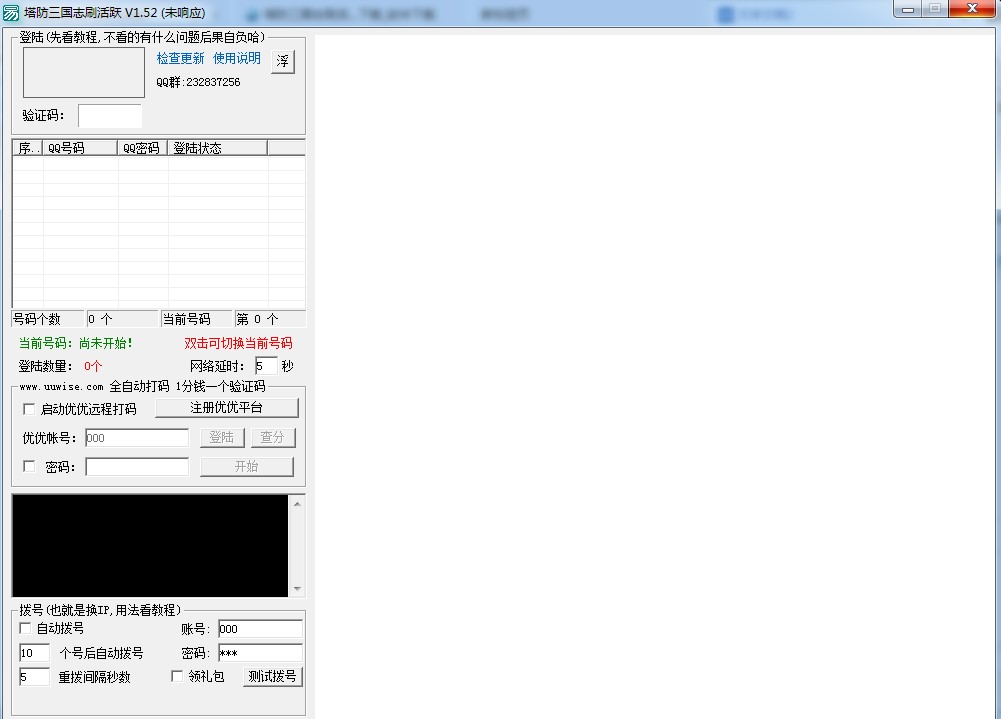
Task: Click the 双击可切换当前号码 red text
Action: click(238, 344)
